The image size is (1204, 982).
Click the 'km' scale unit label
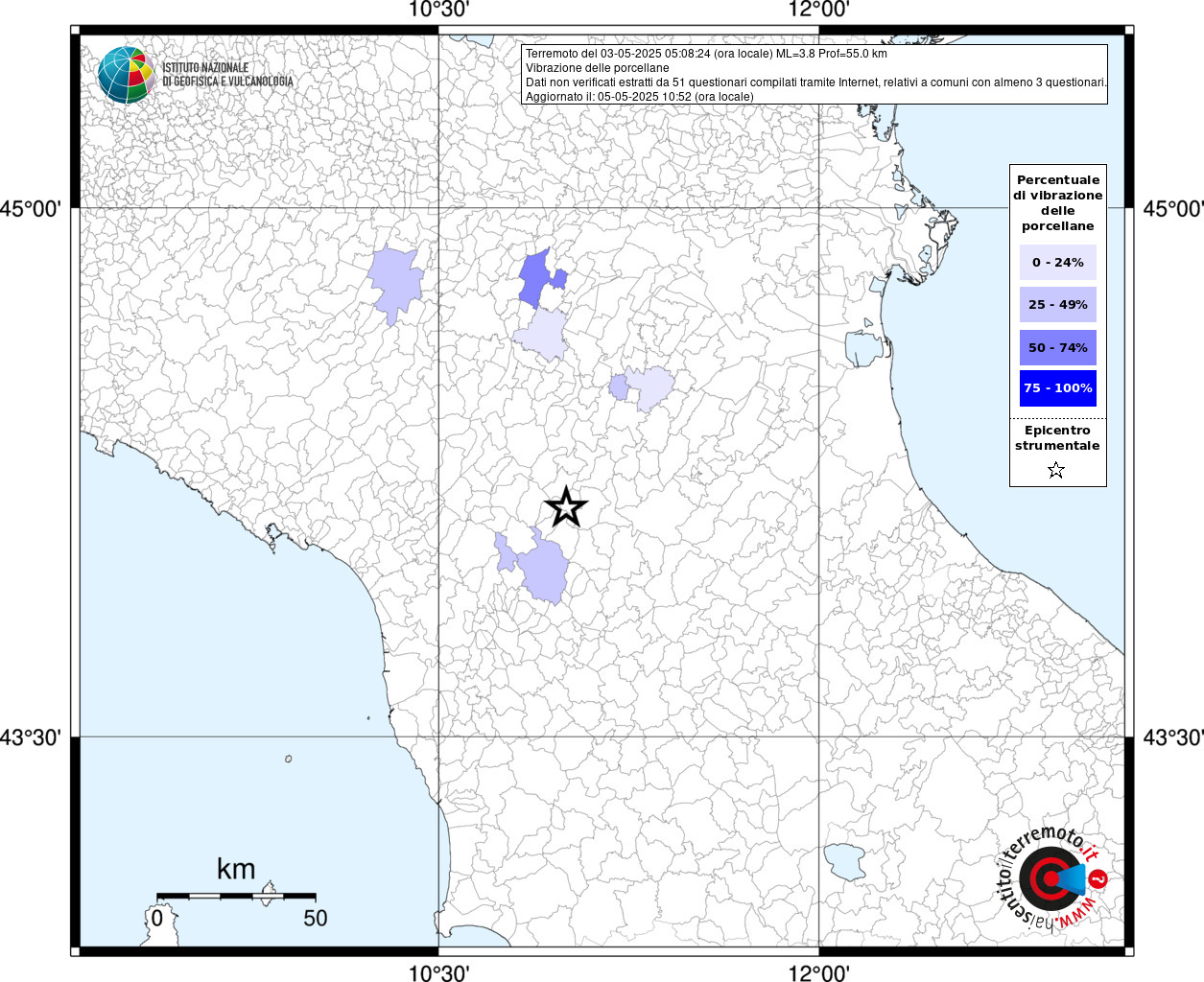pyautogui.click(x=236, y=869)
